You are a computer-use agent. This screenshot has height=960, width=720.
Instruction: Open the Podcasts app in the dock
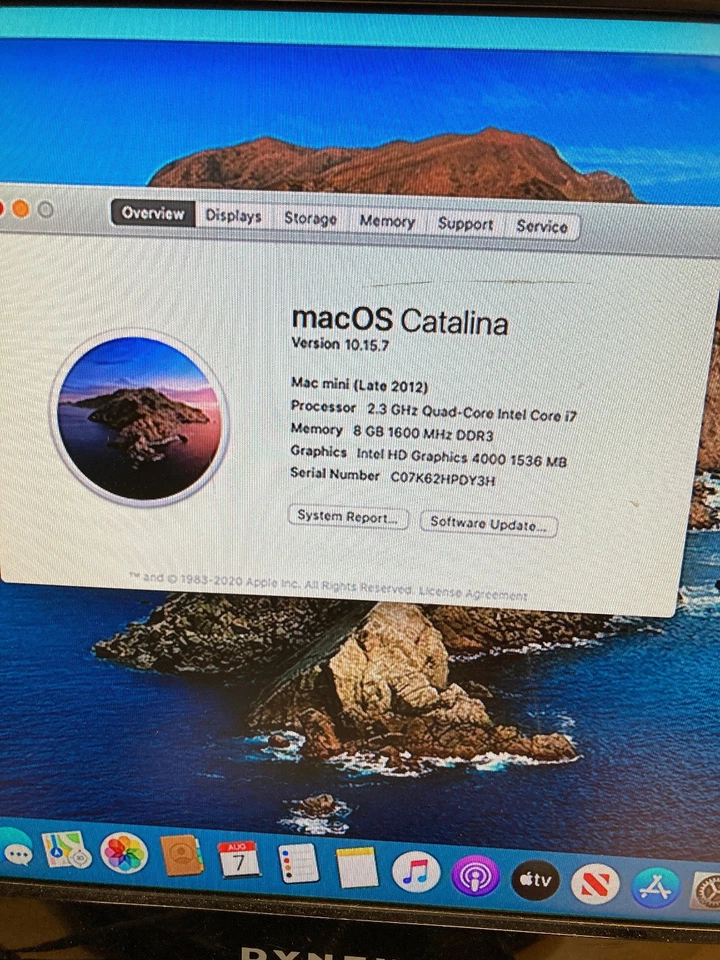475,876
